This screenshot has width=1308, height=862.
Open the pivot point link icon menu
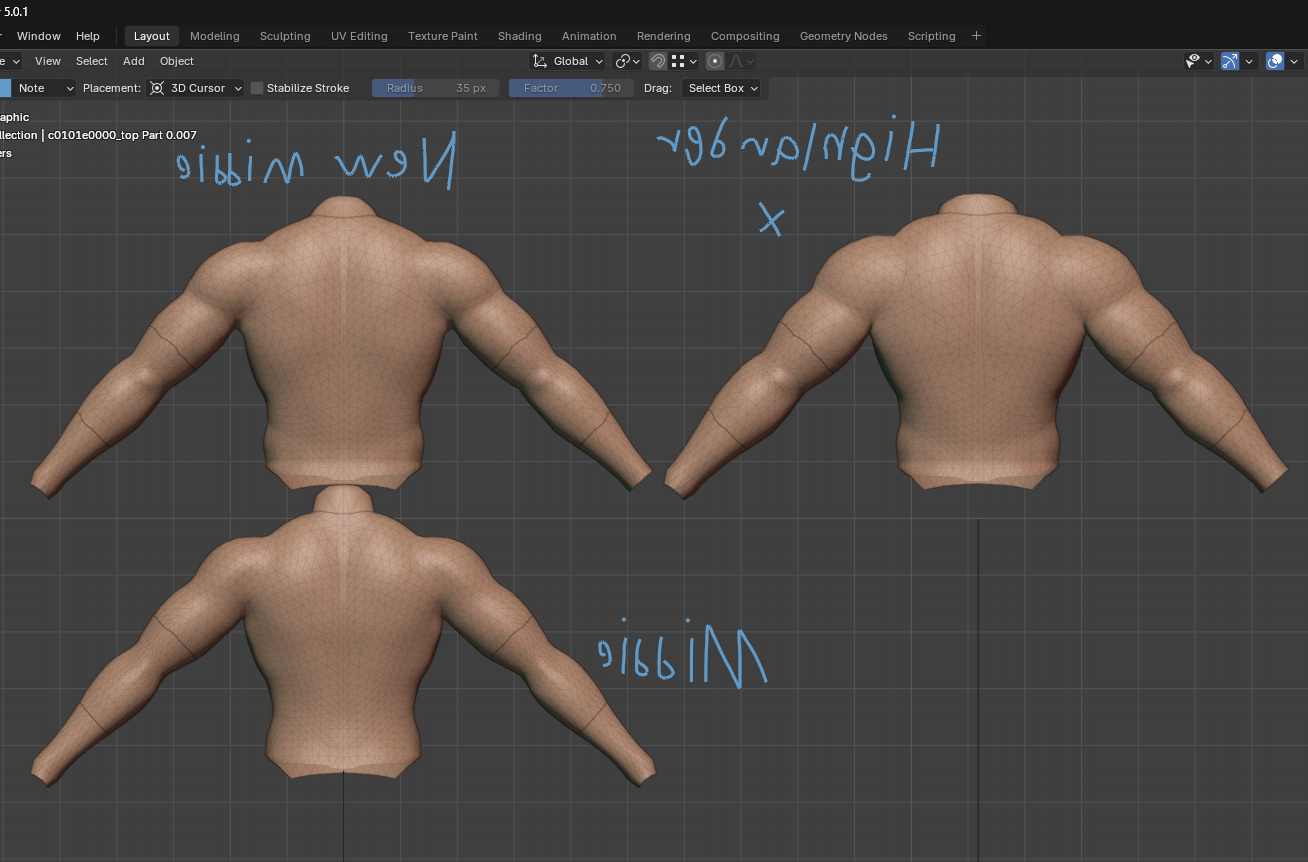[627, 61]
